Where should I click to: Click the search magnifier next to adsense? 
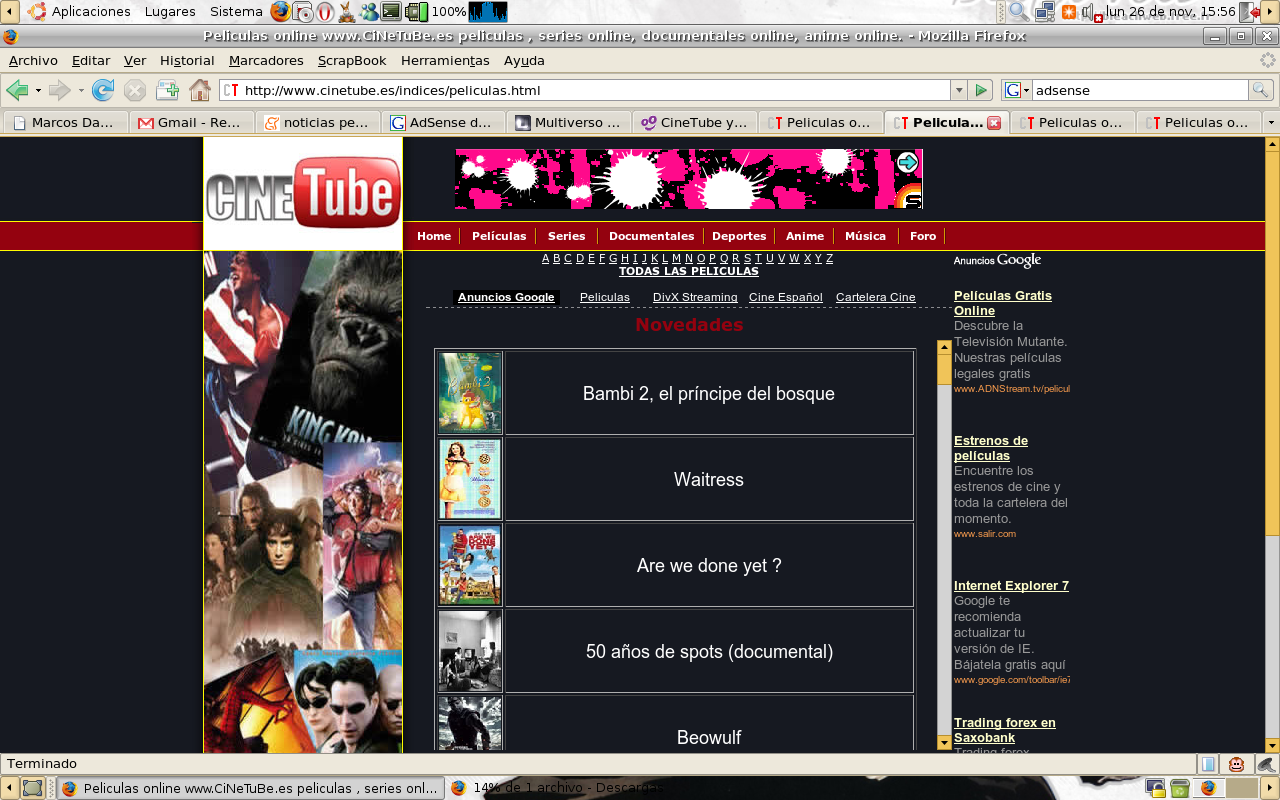1260,90
